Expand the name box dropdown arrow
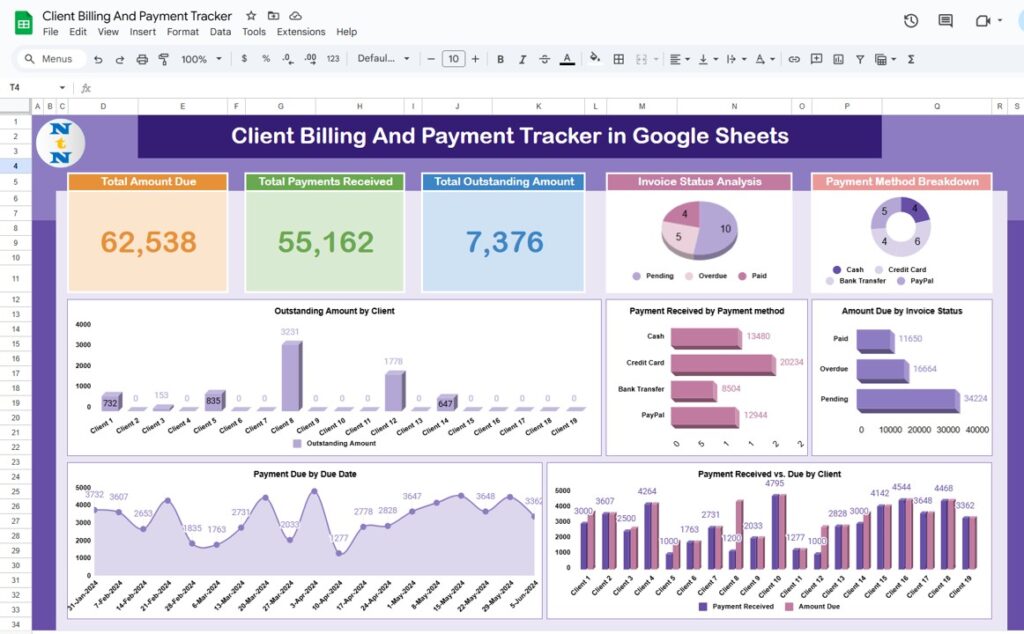This screenshot has height=634, width=1024. coord(62,87)
